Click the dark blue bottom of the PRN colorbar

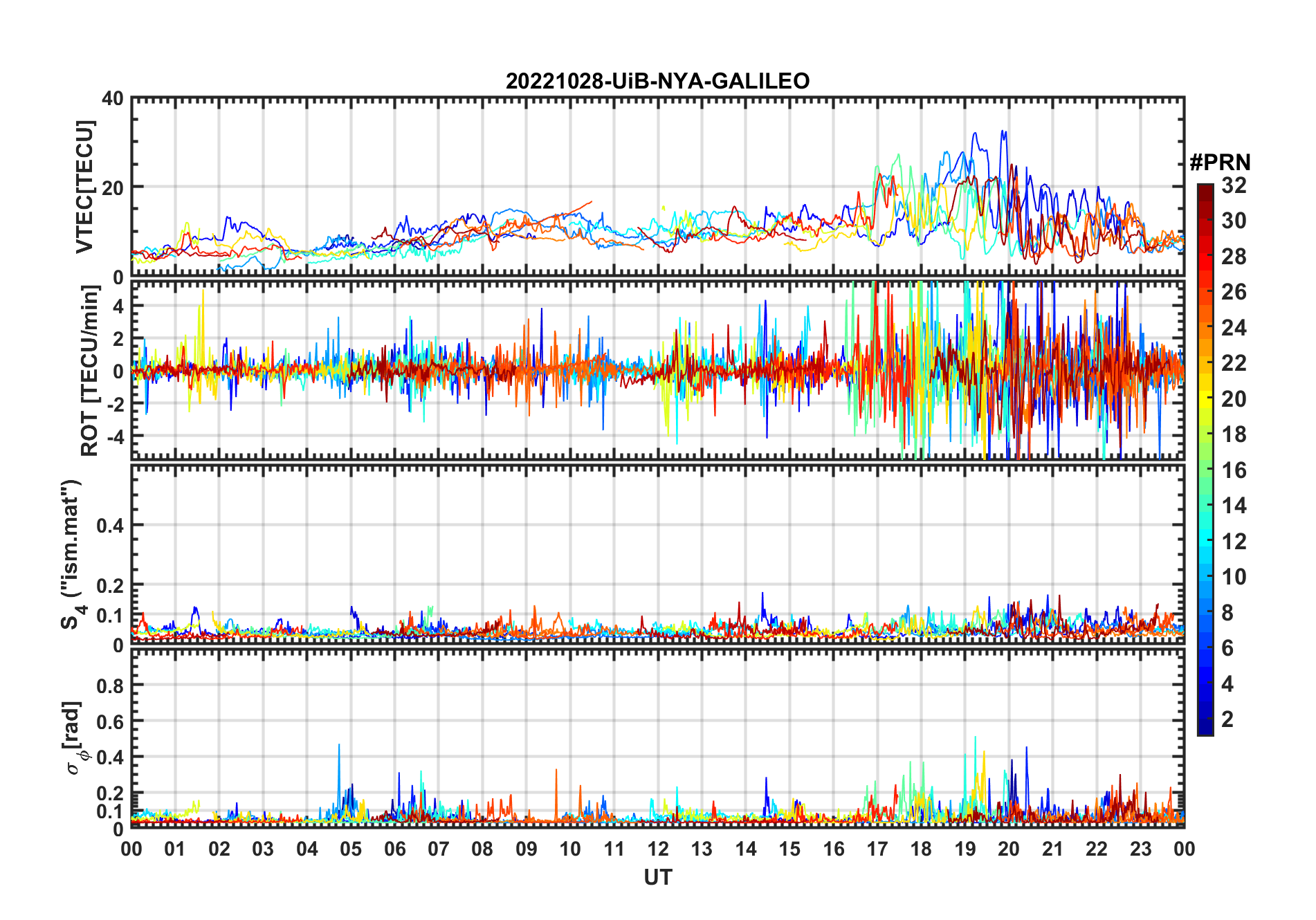[x=1205, y=728]
